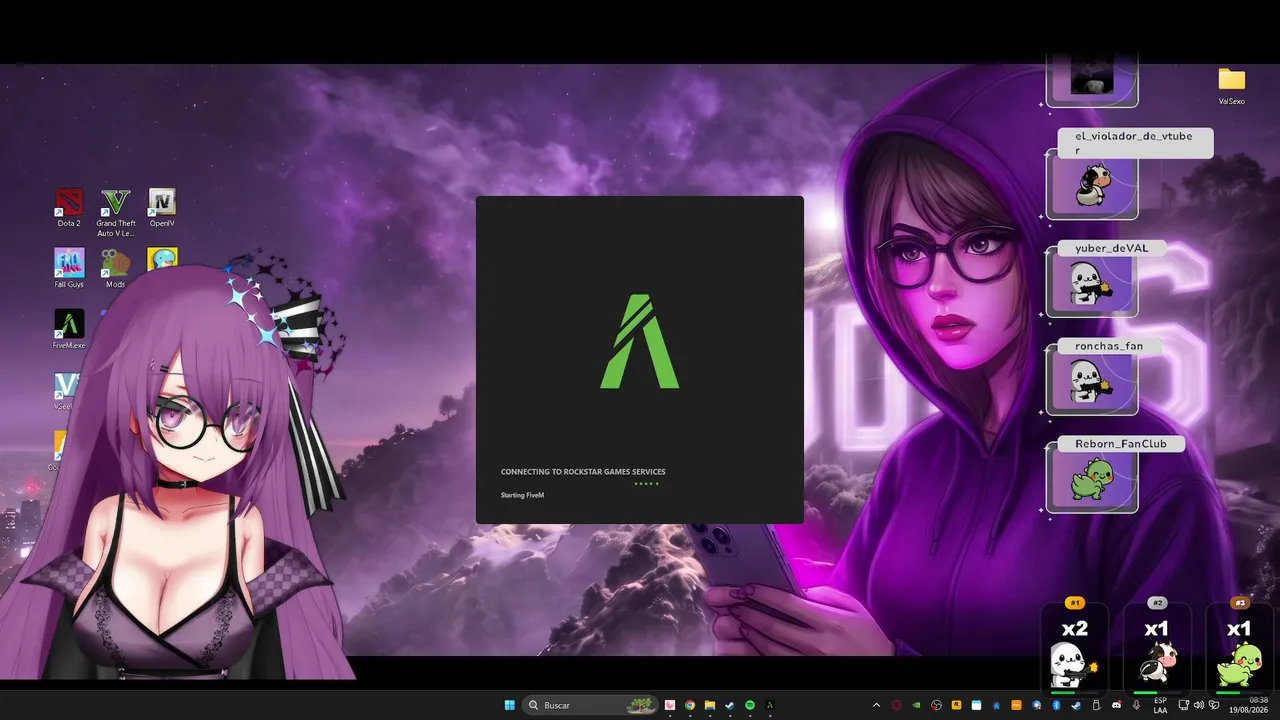Click the green FiveM logo in splash
The width and height of the screenshot is (1280, 720).
(x=640, y=341)
